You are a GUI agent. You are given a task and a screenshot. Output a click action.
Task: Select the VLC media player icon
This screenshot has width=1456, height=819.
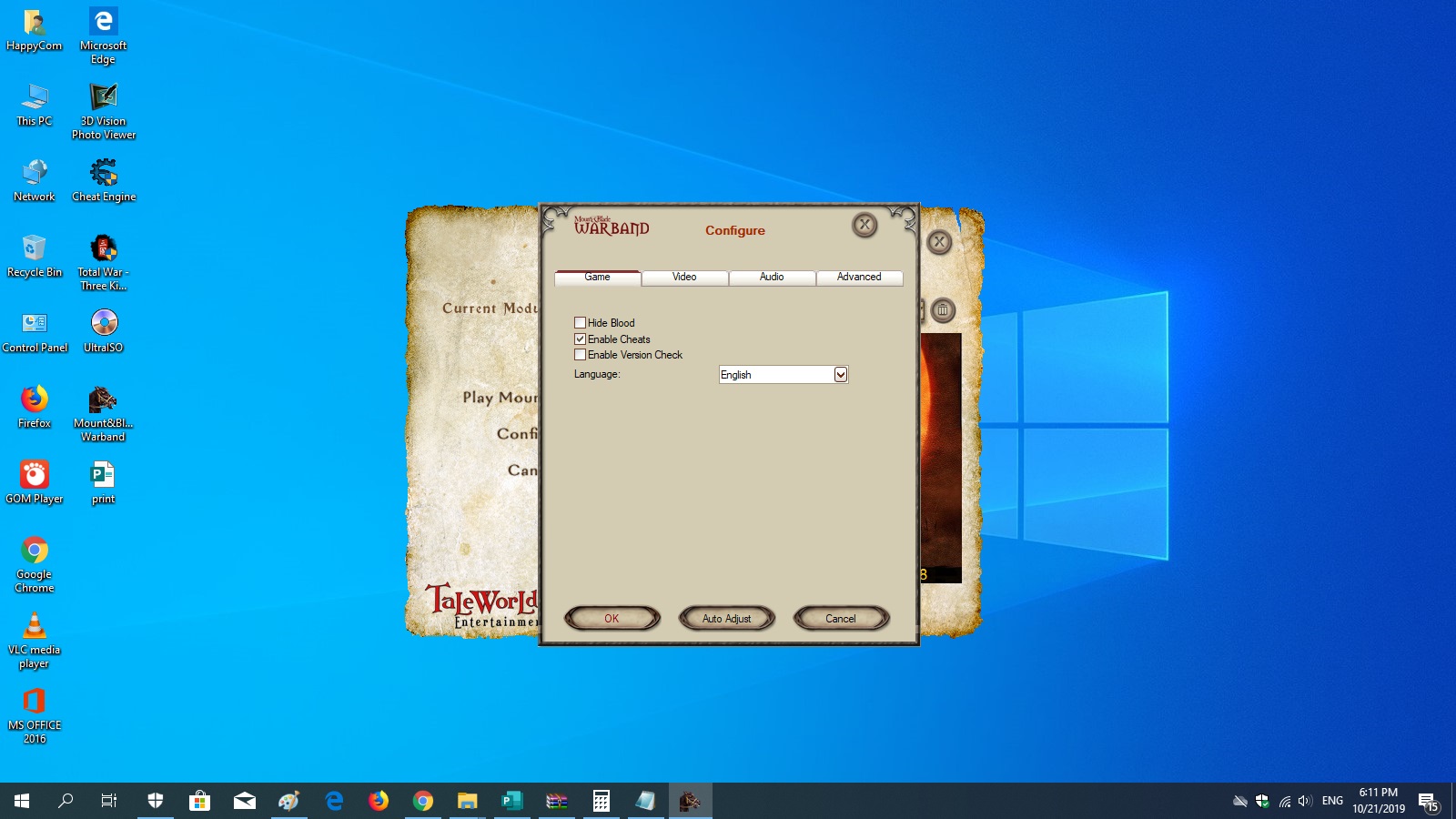pos(35,641)
